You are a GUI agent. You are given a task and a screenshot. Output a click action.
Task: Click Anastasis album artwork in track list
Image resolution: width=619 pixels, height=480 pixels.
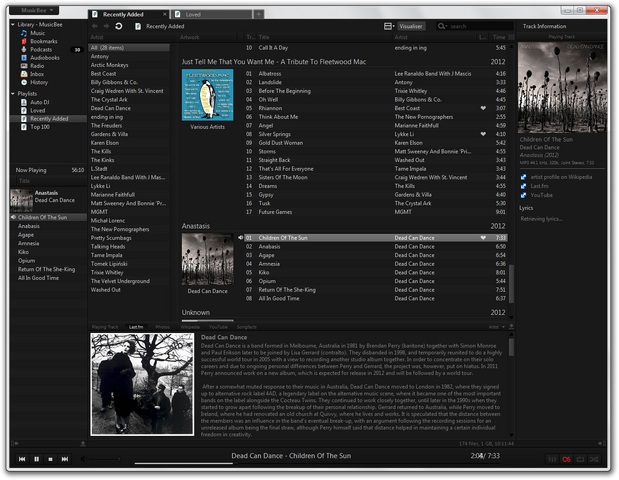(207, 259)
